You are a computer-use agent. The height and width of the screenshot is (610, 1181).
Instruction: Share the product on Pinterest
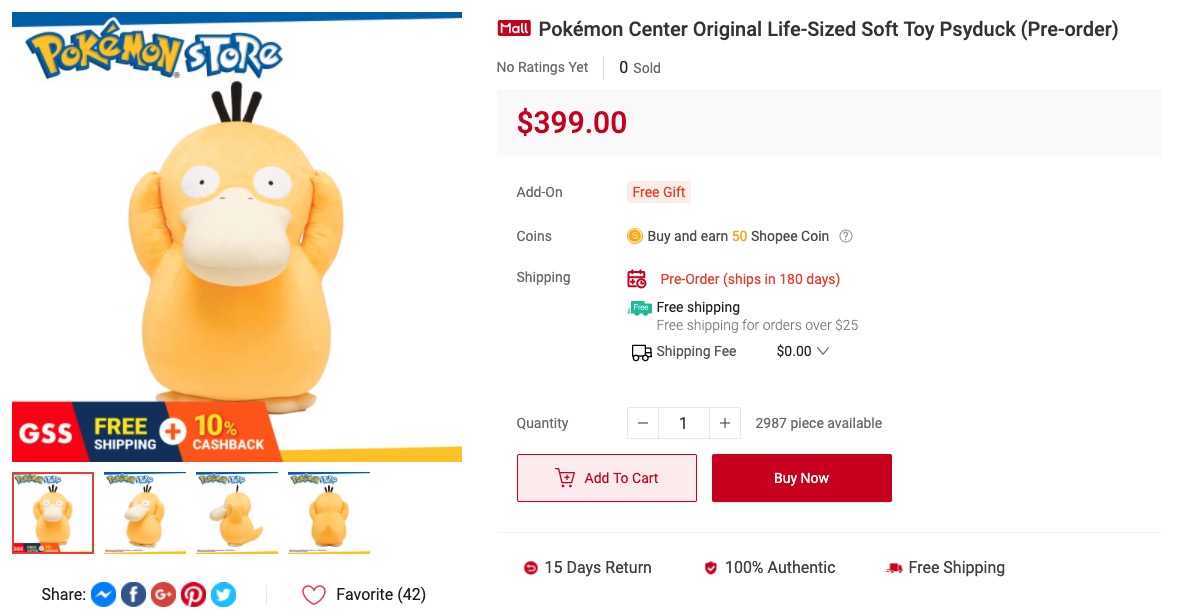click(x=193, y=594)
